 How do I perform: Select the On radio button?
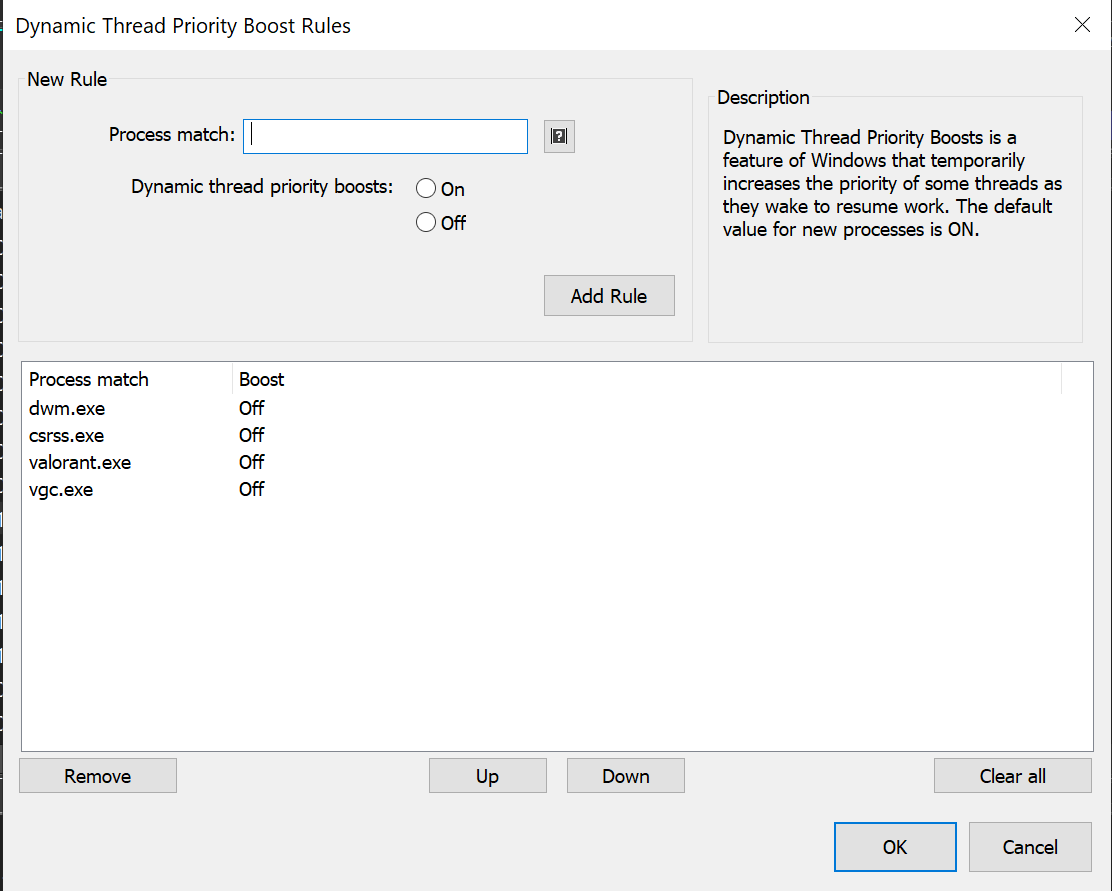pos(427,189)
